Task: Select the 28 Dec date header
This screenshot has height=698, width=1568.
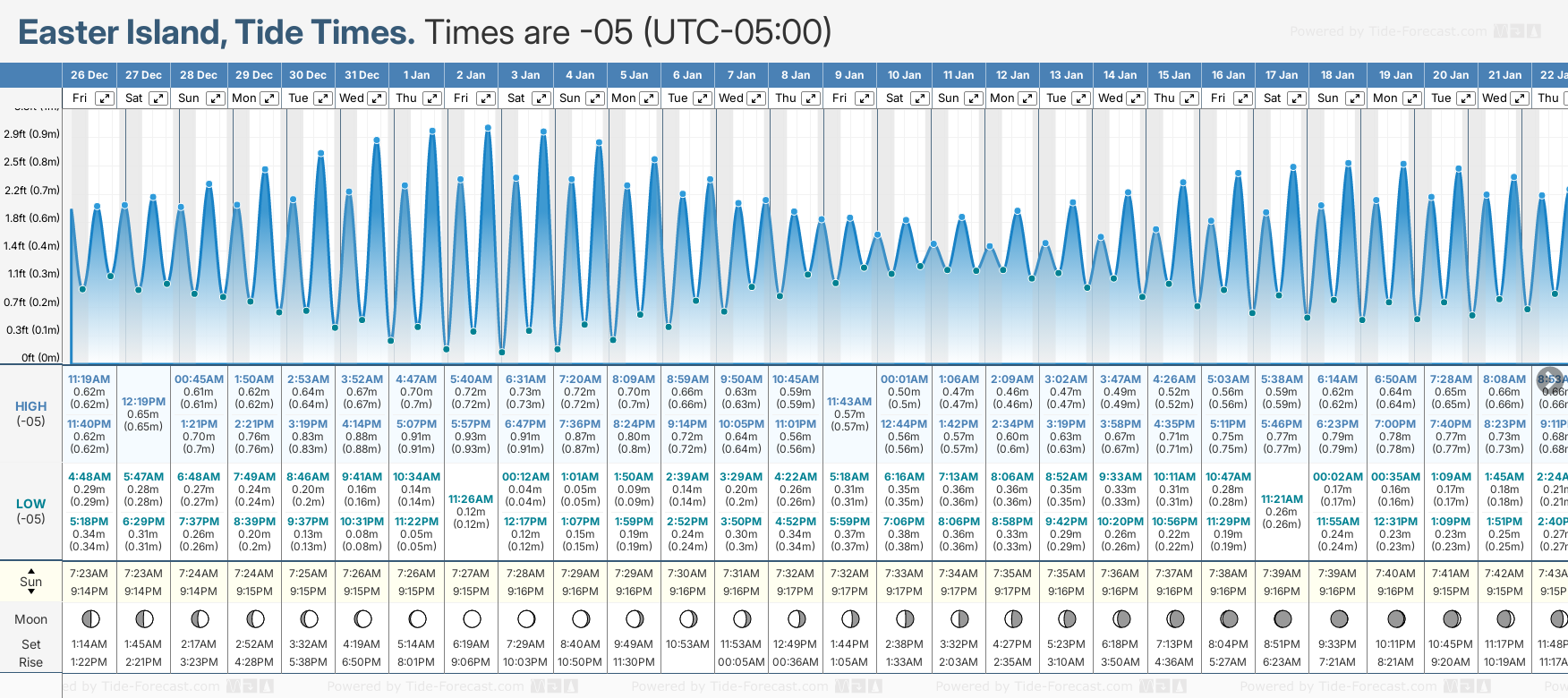Action: click(199, 75)
